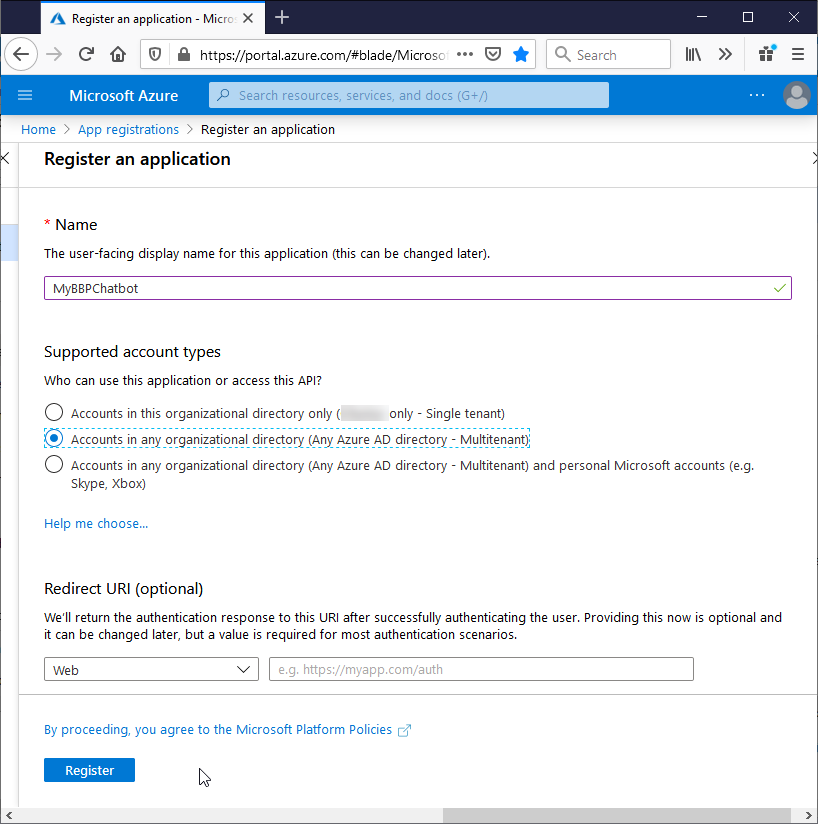Close the blade using left X icon

tap(5, 158)
